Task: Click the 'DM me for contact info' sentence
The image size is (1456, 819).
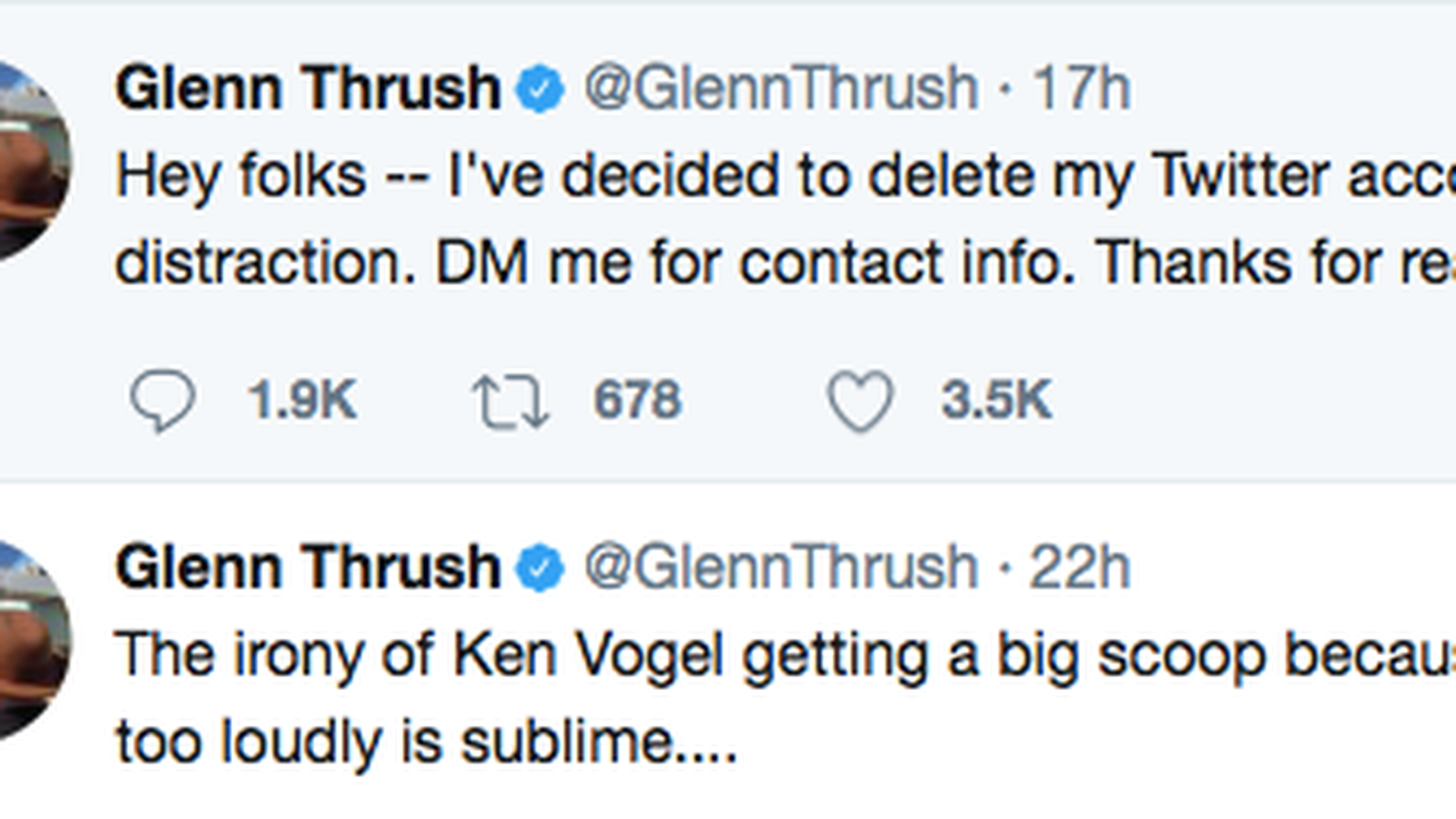Action: [x=755, y=263]
